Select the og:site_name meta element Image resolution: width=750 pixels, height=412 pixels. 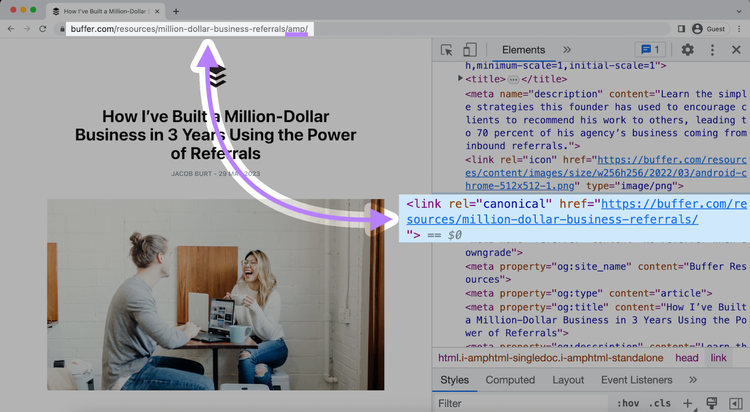coord(606,273)
